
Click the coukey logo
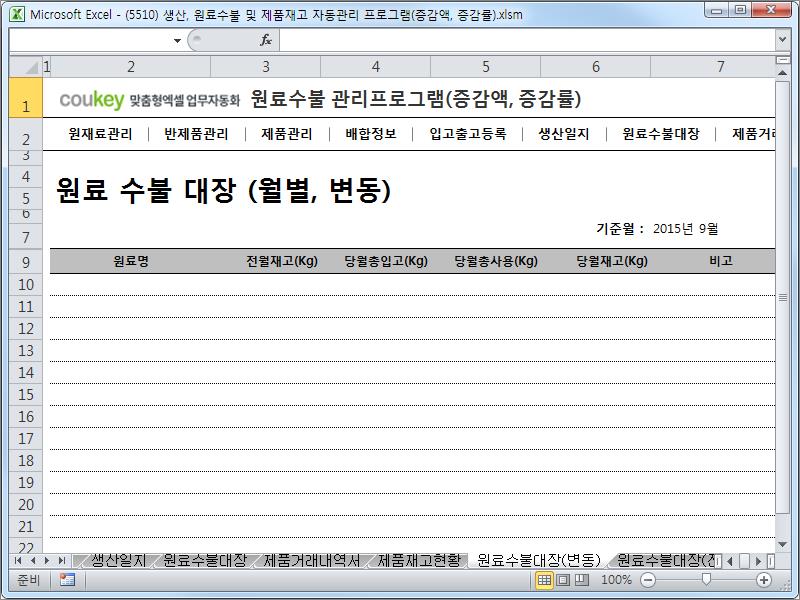tap(92, 99)
